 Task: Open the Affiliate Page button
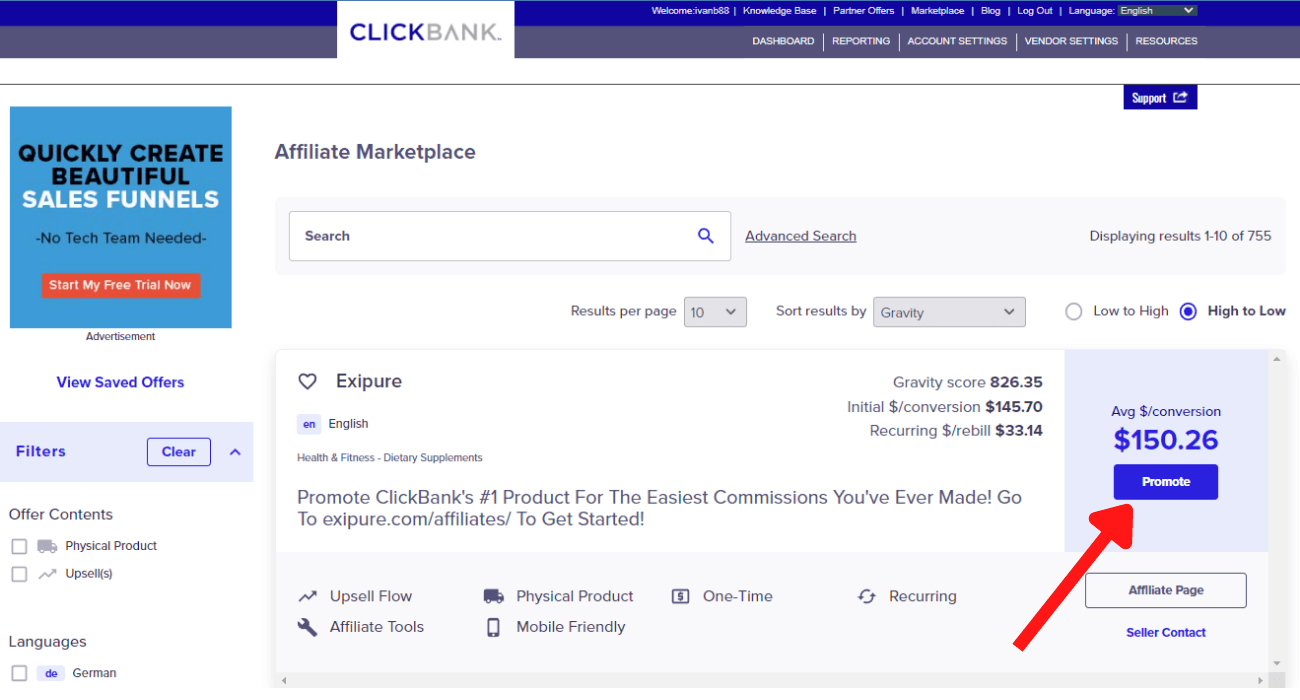1166,590
